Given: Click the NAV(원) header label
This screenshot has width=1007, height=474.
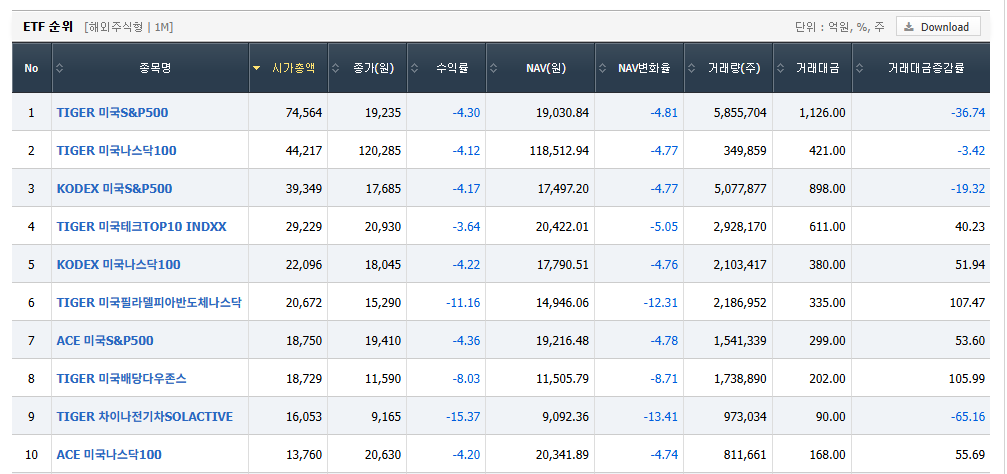Looking at the screenshot, I should (545, 68).
